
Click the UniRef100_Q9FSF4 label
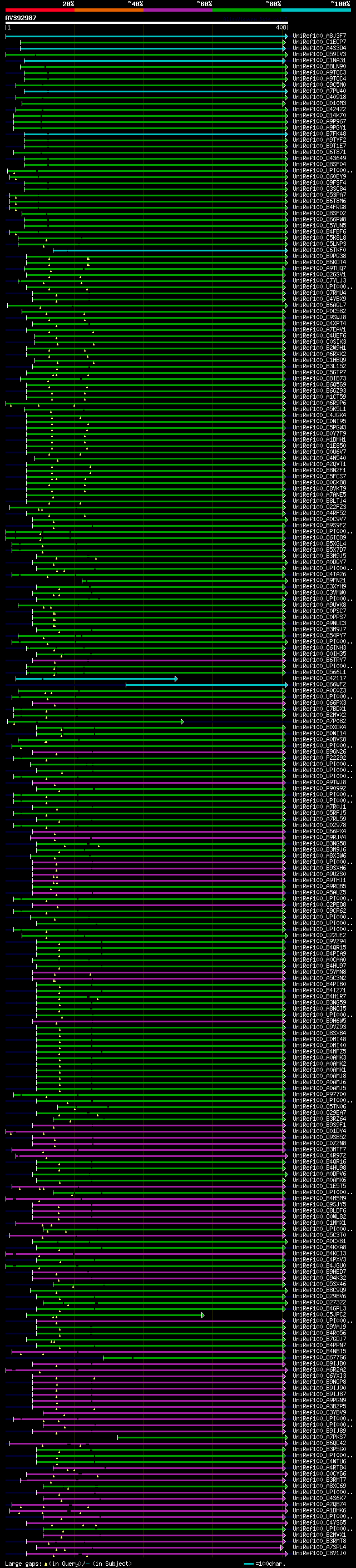click(x=319, y=182)
